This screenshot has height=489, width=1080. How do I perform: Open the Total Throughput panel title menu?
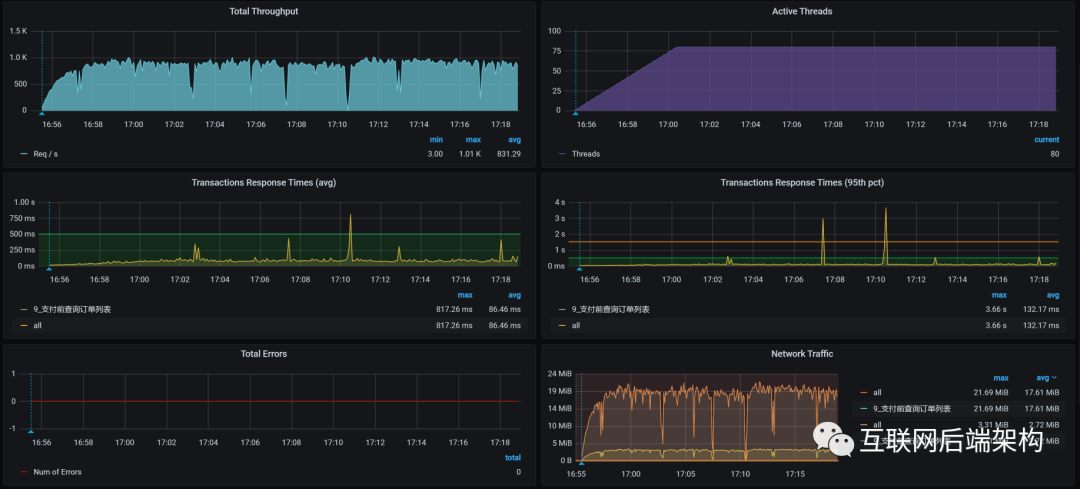point(264,12)
